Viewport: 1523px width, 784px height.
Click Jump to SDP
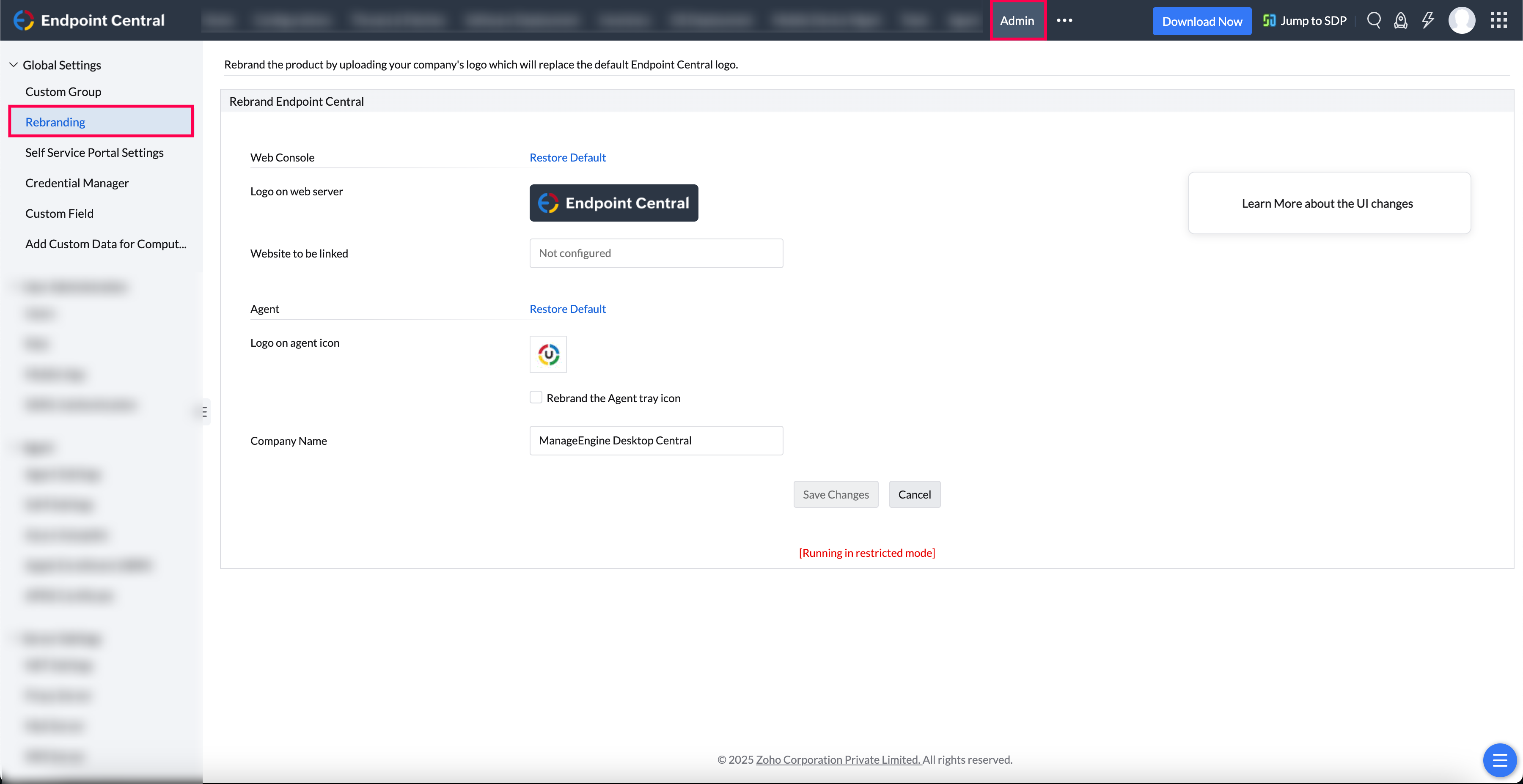pyautogui.click(x=1305, y=21)
